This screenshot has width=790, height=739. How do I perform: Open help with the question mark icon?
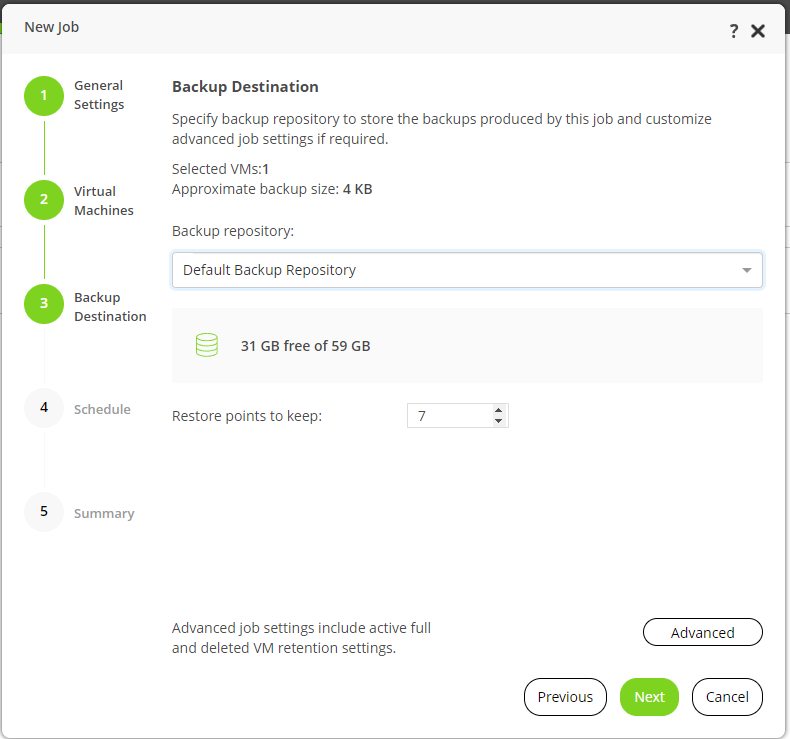734,31
